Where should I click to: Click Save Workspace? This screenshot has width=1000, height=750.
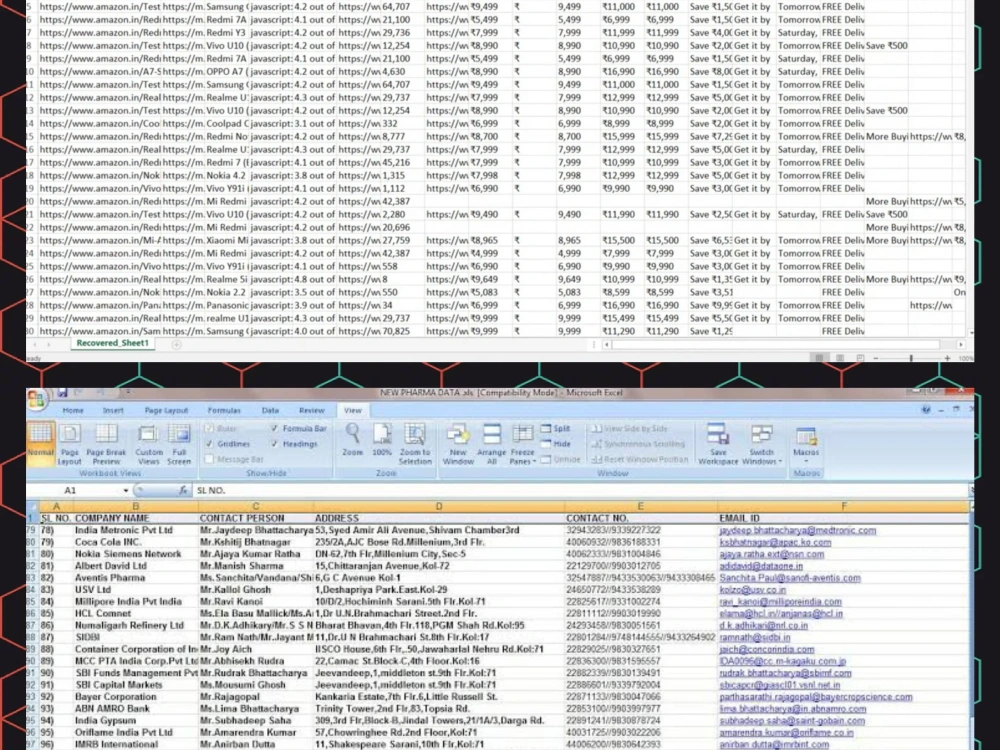point(718,443)
